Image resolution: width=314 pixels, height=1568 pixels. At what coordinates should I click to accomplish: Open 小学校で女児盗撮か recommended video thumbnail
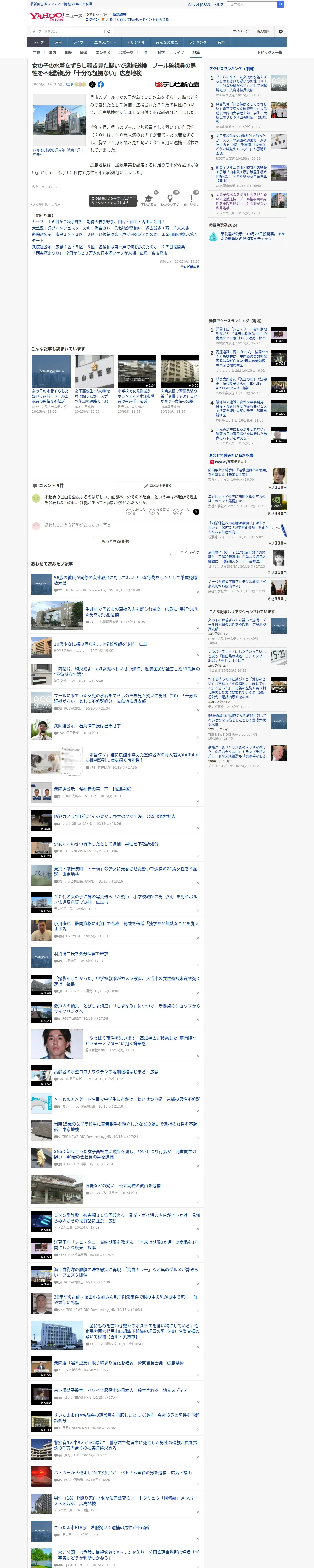pyautogui.click(x=137, y=372)
